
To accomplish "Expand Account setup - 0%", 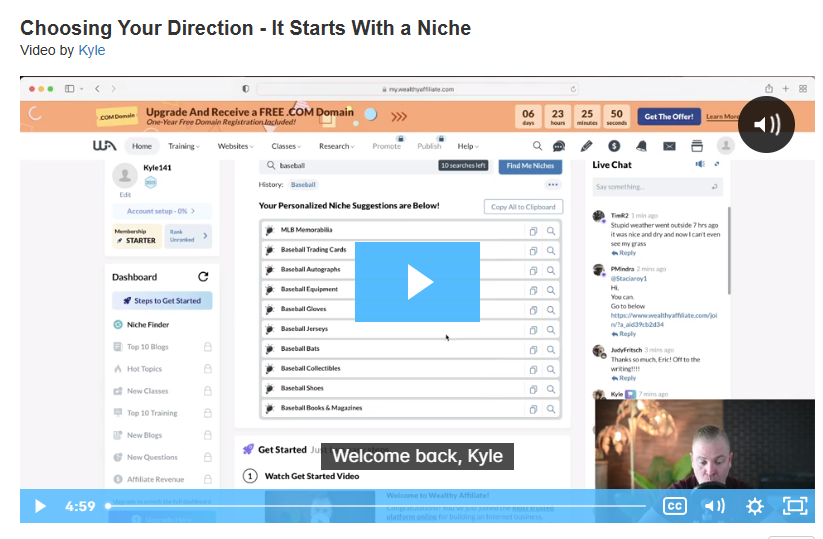I will point(162,211).
